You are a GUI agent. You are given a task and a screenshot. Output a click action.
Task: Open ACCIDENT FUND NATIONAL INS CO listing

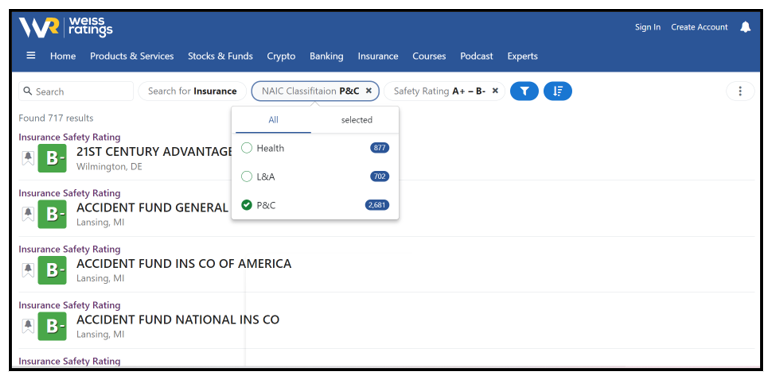coord(178,320)
